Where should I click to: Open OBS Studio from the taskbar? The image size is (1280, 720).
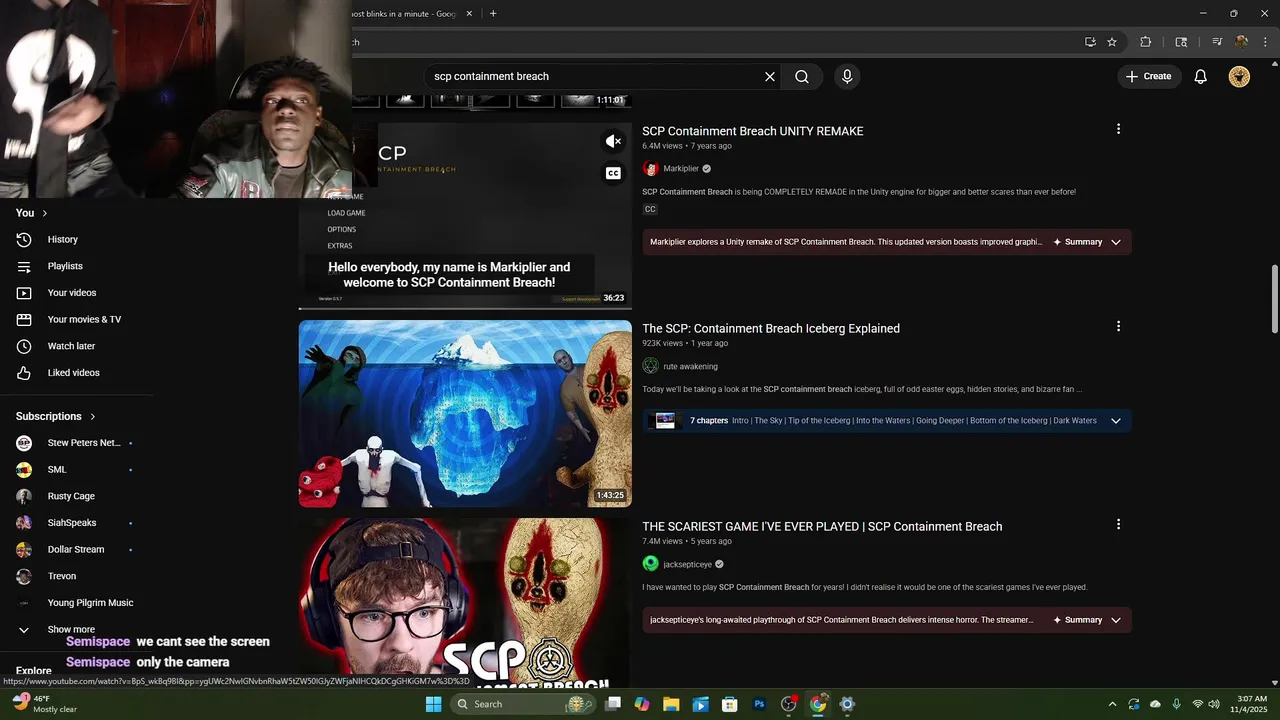click(789, 704)
